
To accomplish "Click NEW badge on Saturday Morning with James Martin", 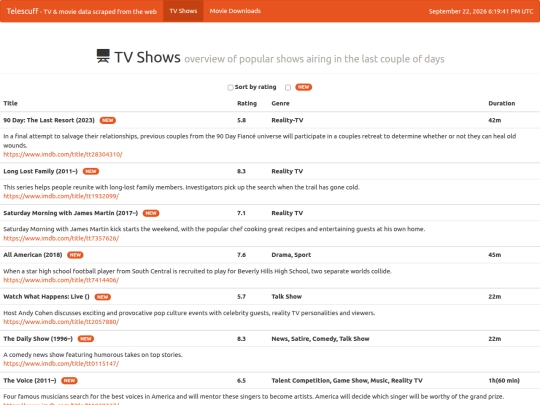I will [x=151, y=213].
